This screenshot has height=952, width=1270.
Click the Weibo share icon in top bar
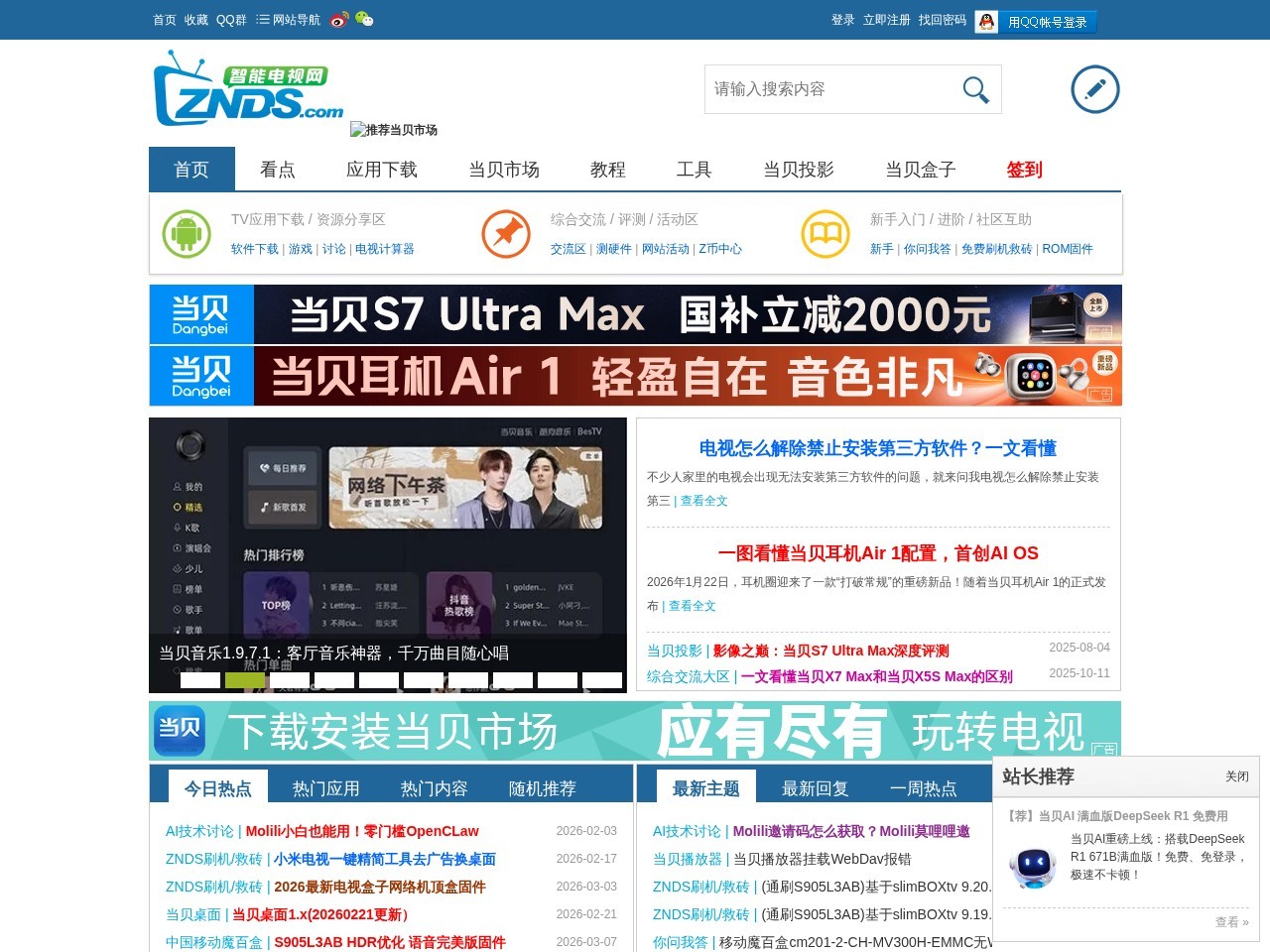(x=337, y=19)
